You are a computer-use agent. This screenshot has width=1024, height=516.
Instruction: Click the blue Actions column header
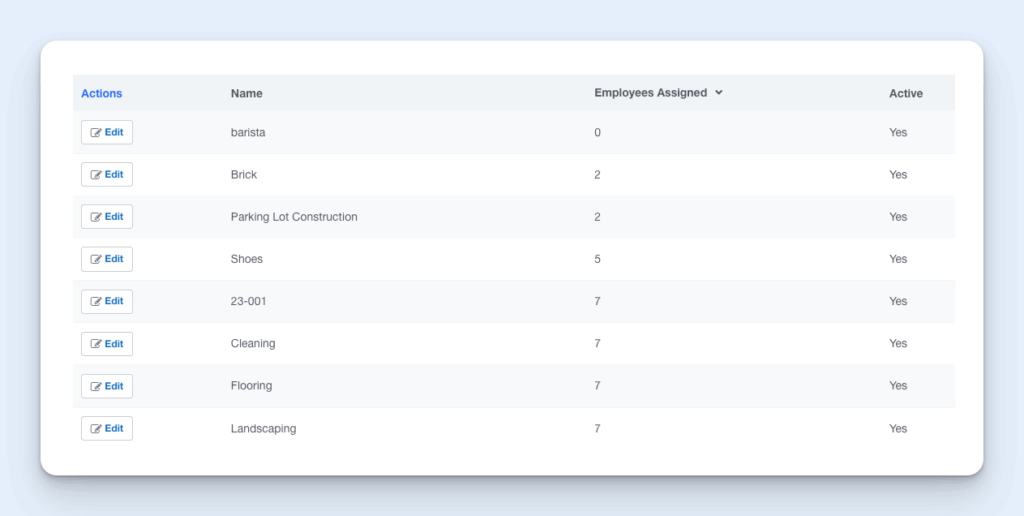[x=101, y=93]
